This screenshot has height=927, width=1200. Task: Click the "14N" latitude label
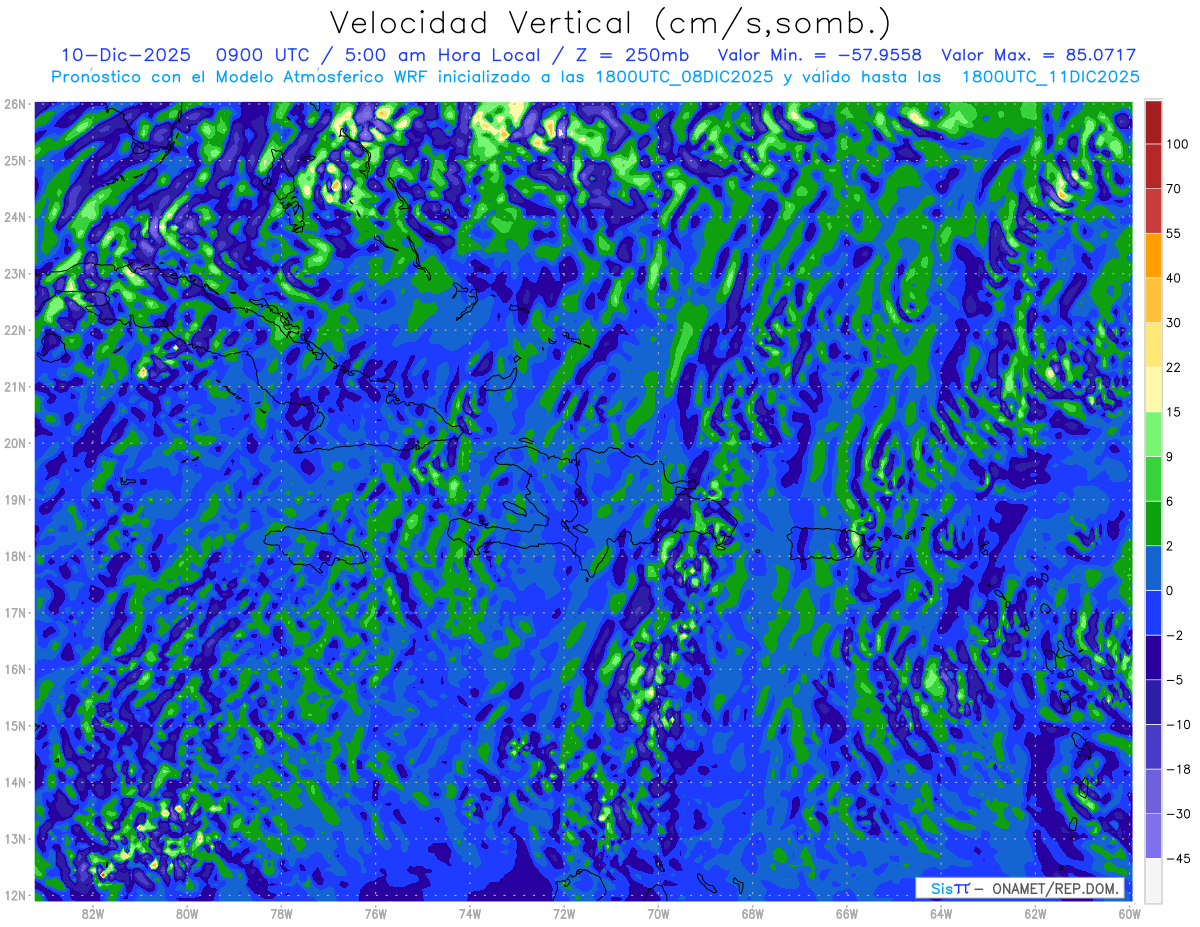(14, 782)
